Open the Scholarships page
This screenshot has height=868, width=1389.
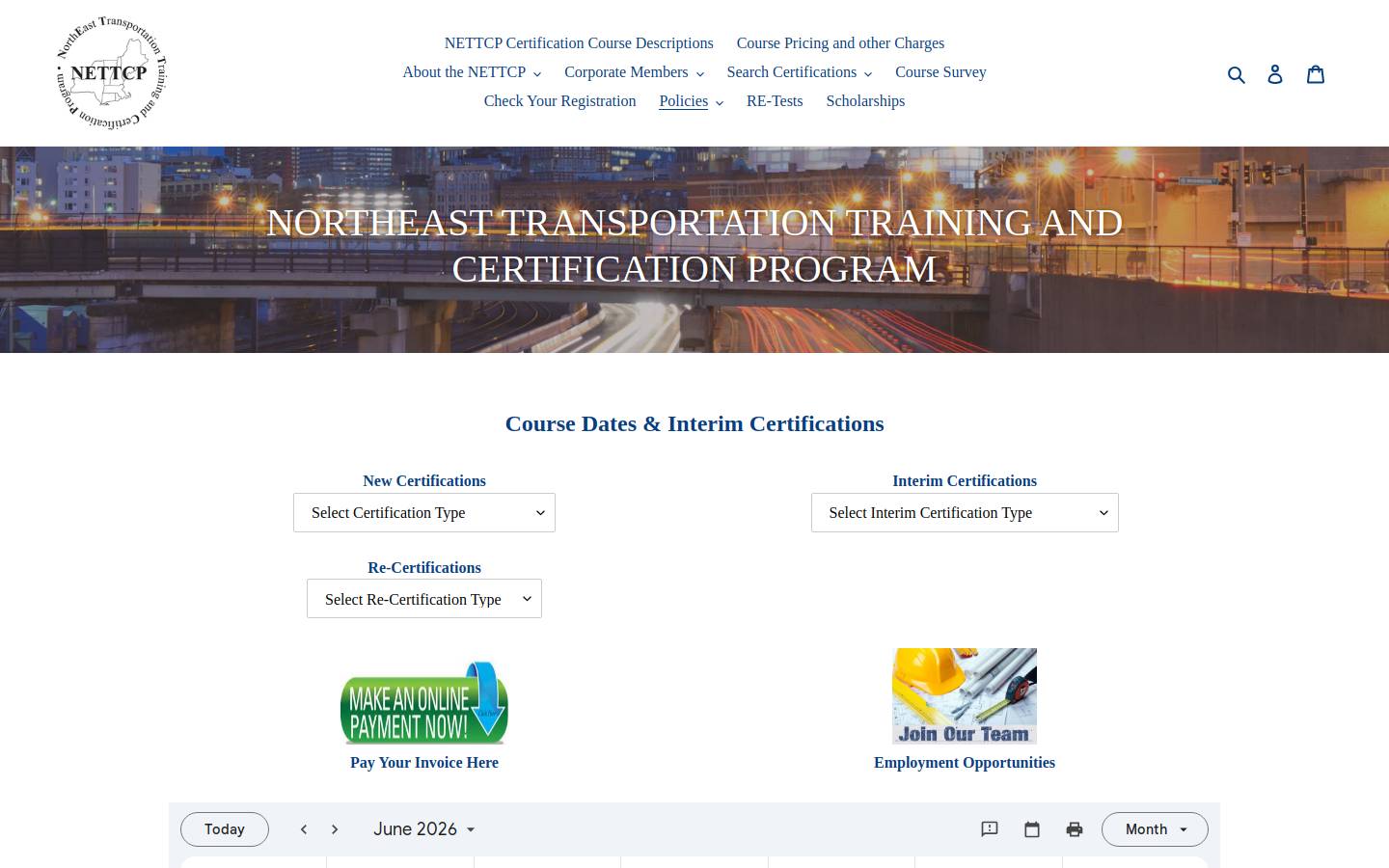click(x=865, y=101)
